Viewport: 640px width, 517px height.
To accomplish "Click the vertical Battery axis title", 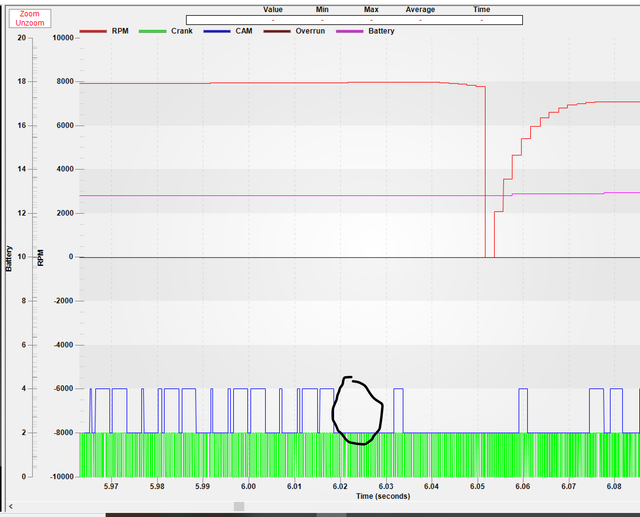I will [9, 258].
